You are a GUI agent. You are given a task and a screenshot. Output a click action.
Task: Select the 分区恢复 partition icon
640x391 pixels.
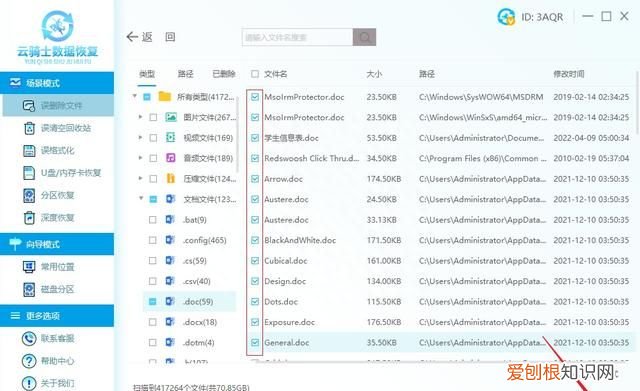click(29, 196)
